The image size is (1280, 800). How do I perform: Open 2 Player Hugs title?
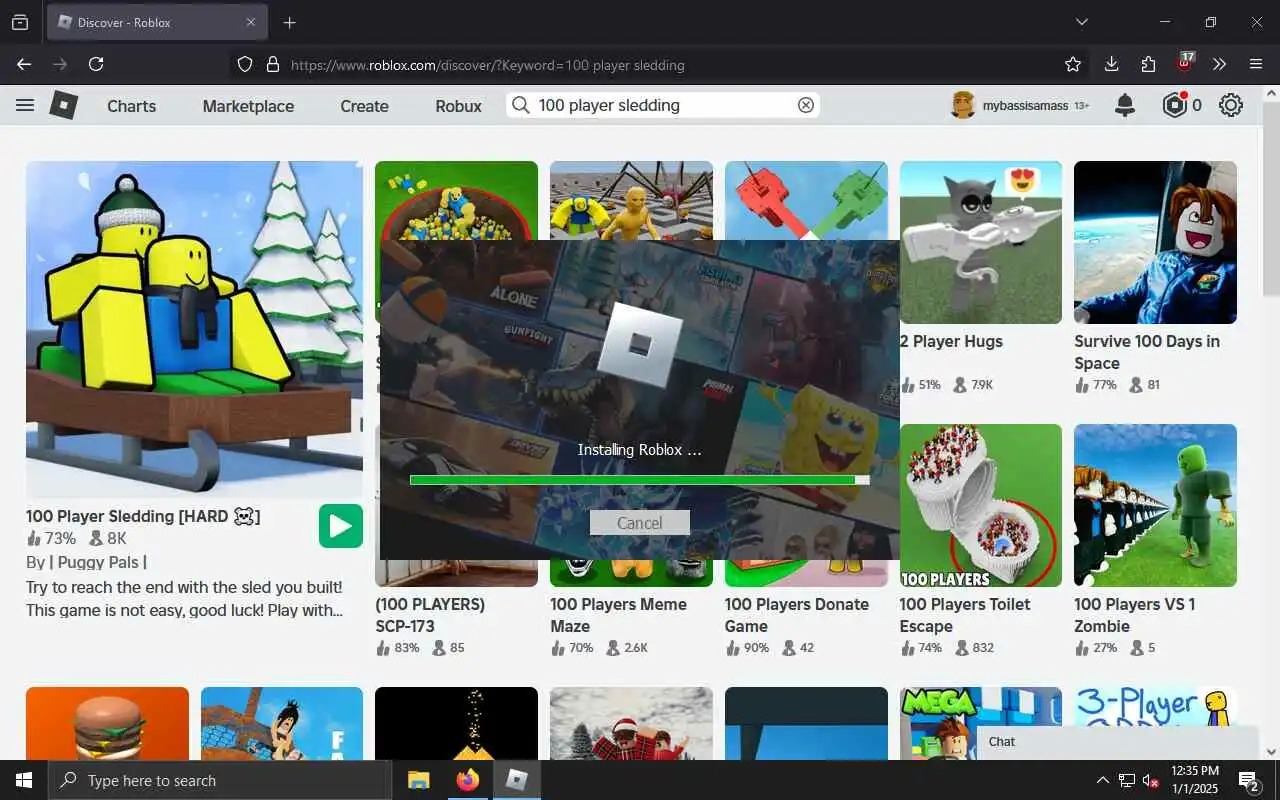click(951, 341)
